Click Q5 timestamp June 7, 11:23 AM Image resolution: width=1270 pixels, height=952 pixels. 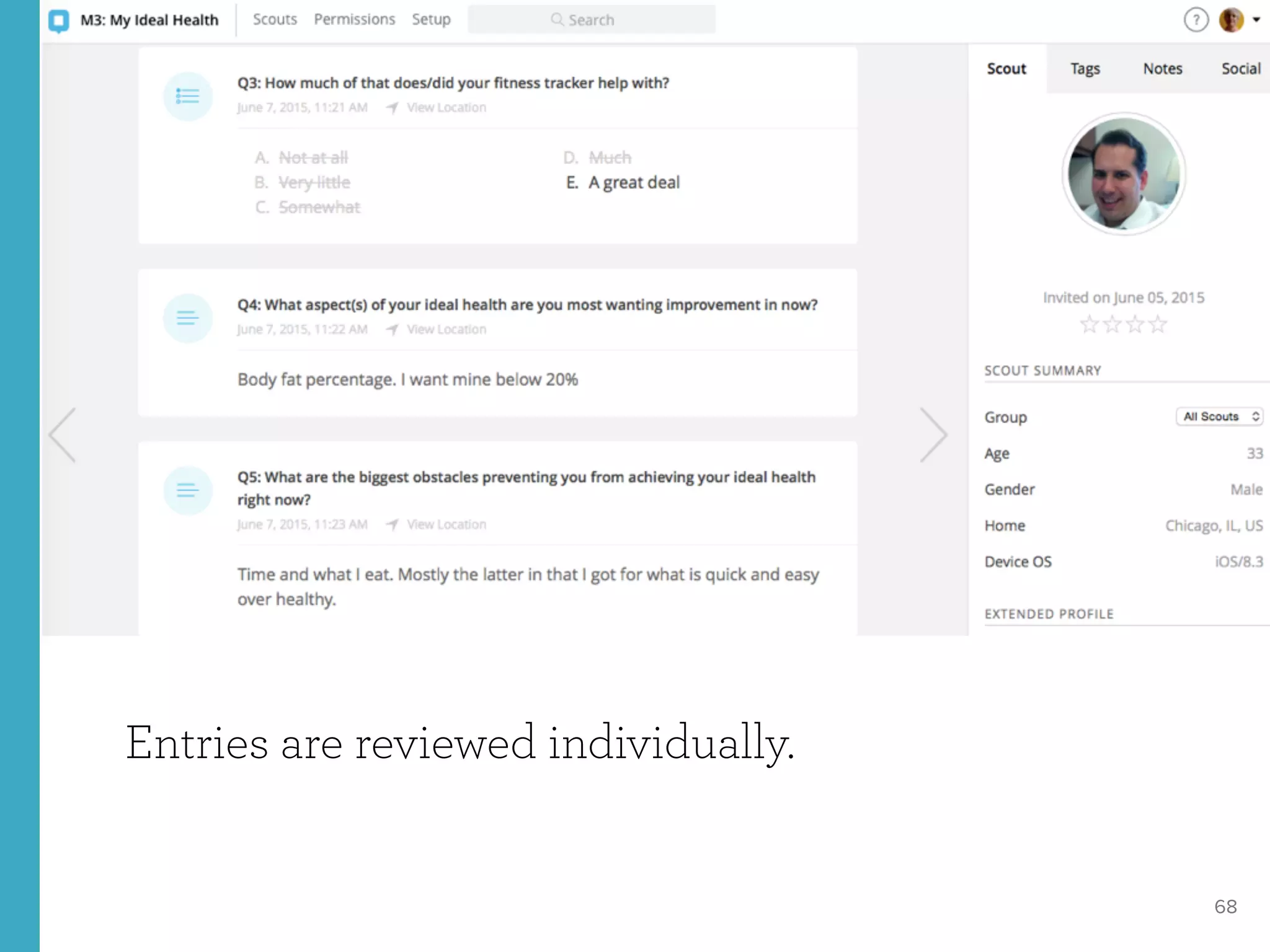(303, 525)
